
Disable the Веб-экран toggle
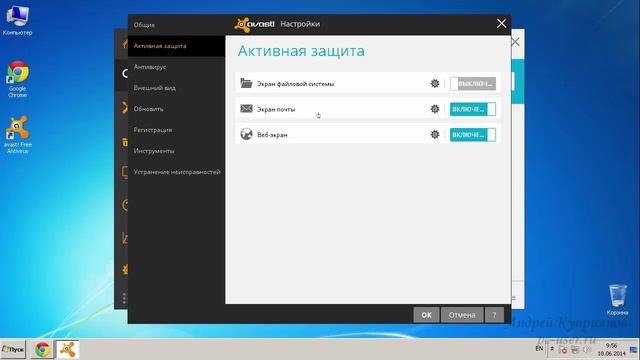tap(473, 134)
